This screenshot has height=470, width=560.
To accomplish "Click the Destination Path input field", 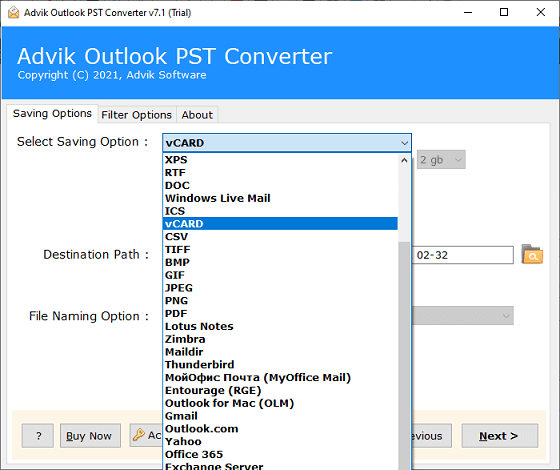I will (462, 255).
